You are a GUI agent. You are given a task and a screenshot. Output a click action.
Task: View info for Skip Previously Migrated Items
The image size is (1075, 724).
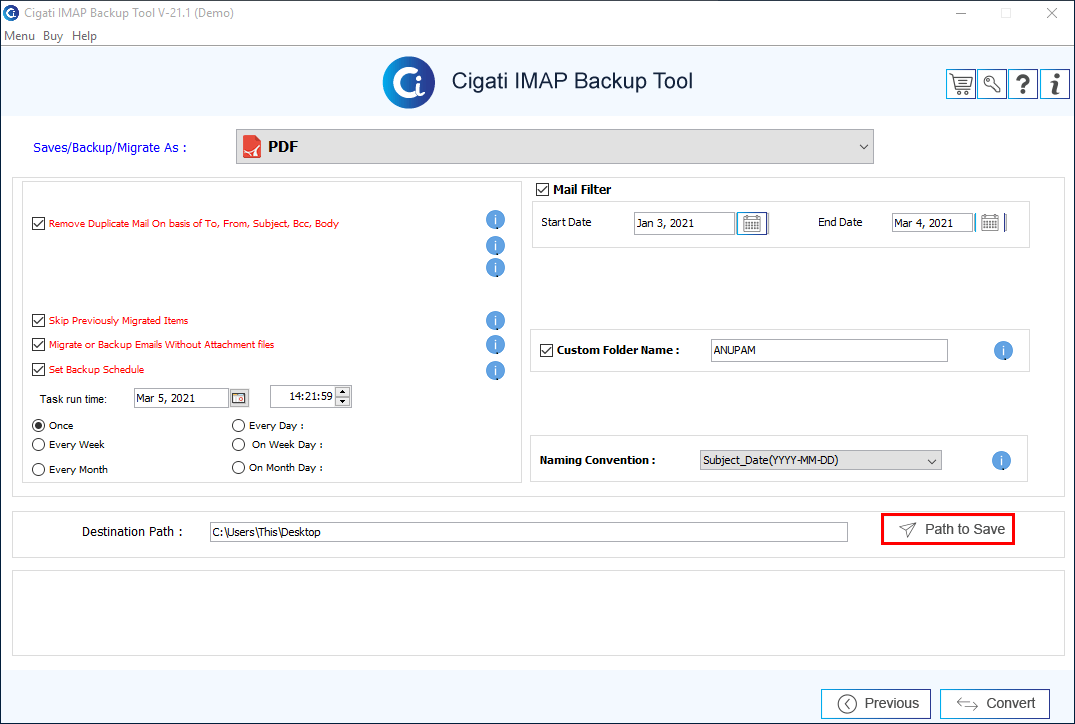click(495, 320)
